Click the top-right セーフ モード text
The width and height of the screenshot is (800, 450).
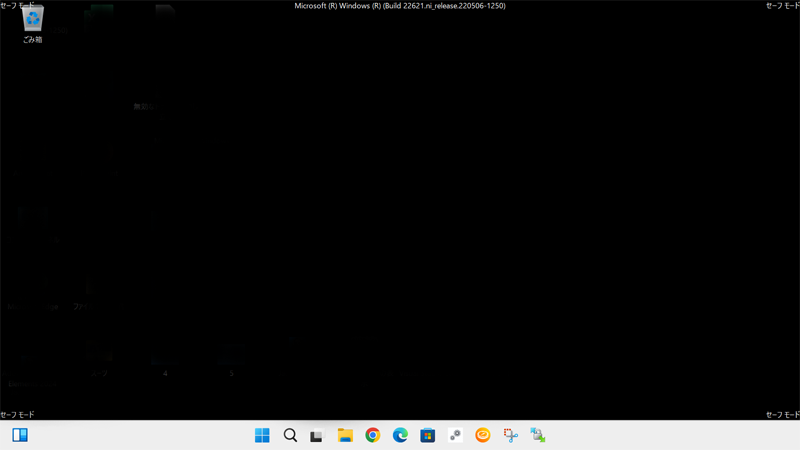(782, 6)
